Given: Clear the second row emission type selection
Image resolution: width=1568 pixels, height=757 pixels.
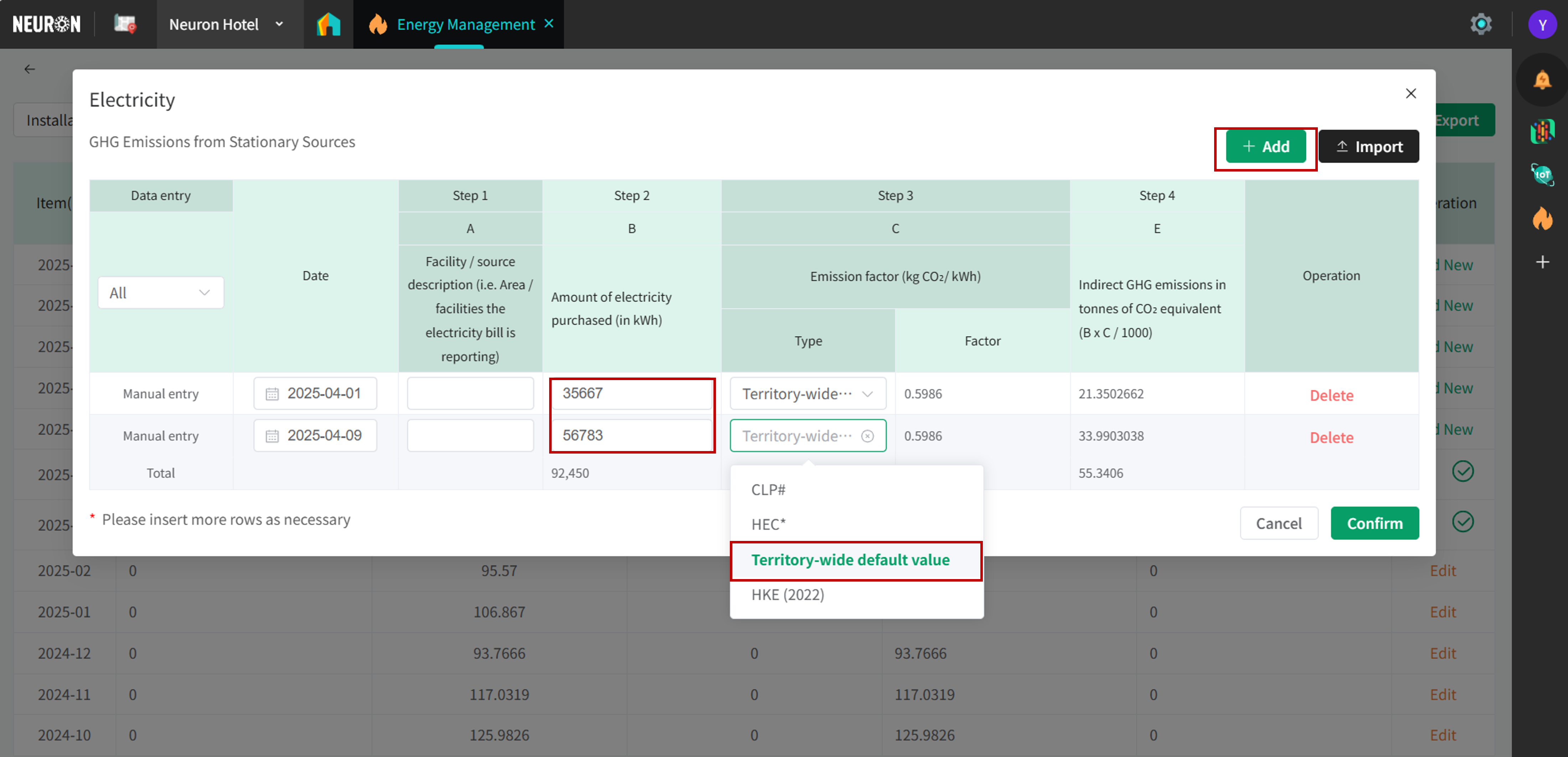Looking at the screenshot, I should pyautogui.click(x=867, y=436).
